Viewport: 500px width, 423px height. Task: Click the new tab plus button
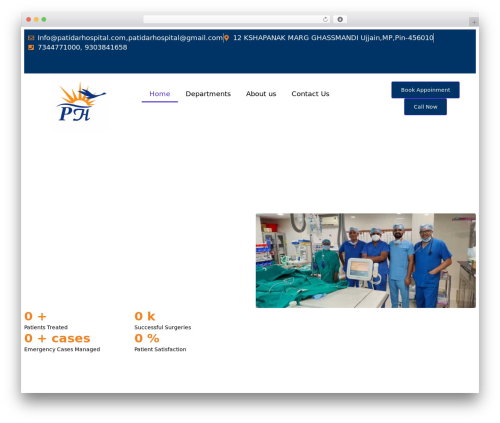[x=474, y=22]
